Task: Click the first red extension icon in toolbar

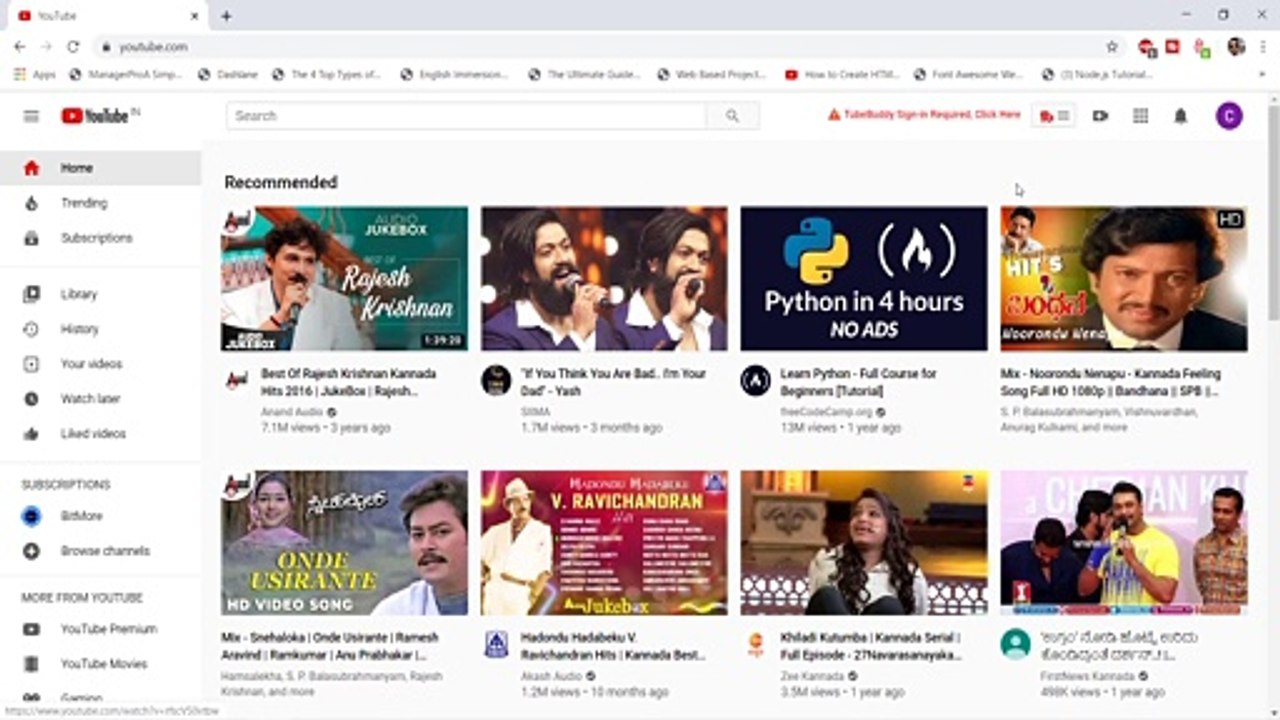Action: (x=1147, y=47)
